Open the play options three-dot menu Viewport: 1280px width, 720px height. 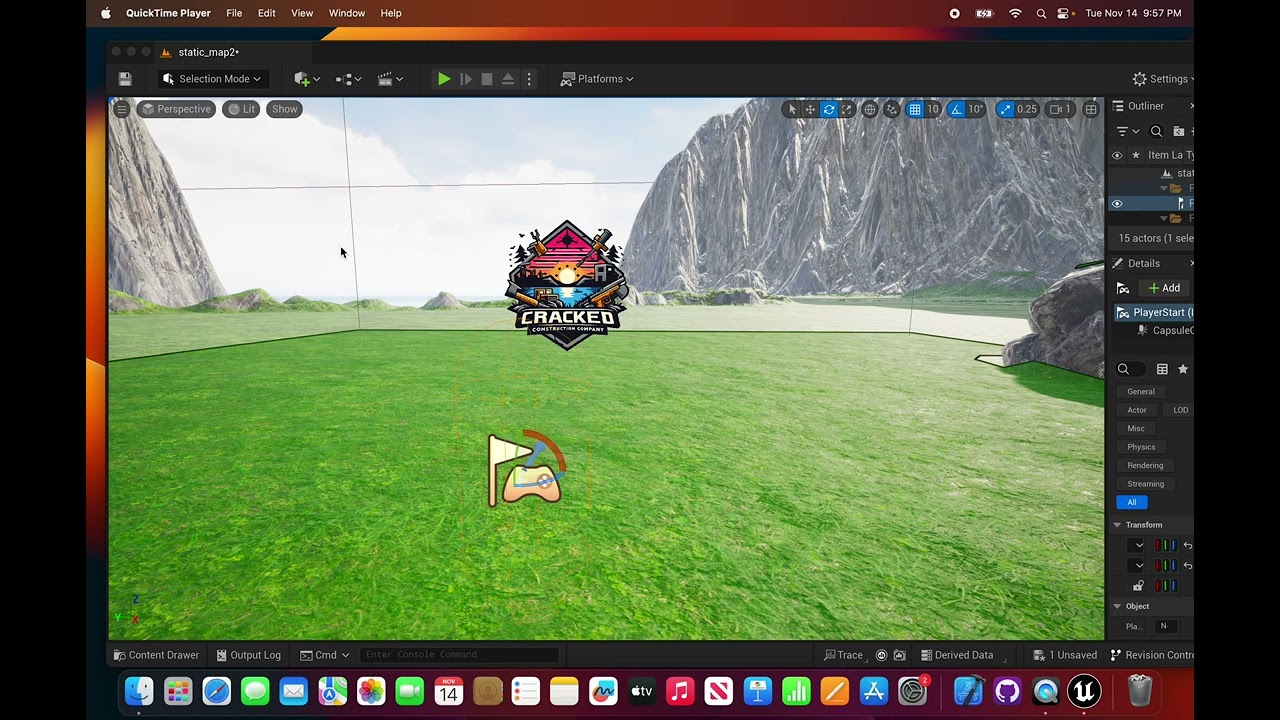(x=530, y=79)
